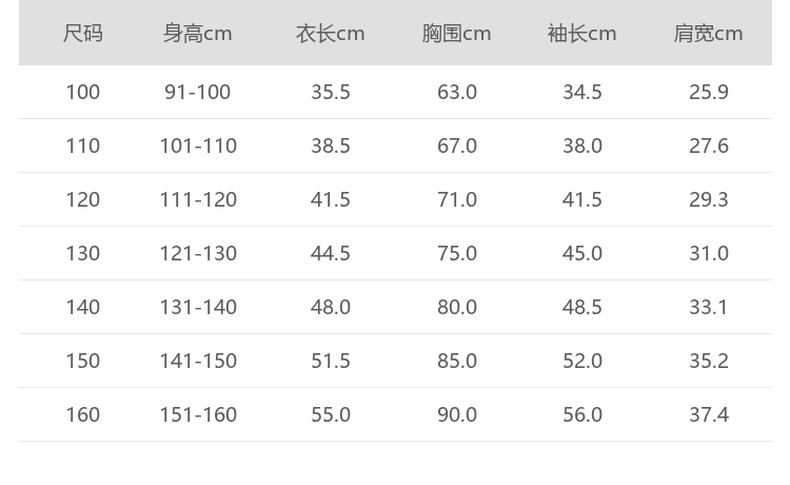This screenshot has width=790, height=485.
Task: Select the size 100 cell
Action: [83, 93]
